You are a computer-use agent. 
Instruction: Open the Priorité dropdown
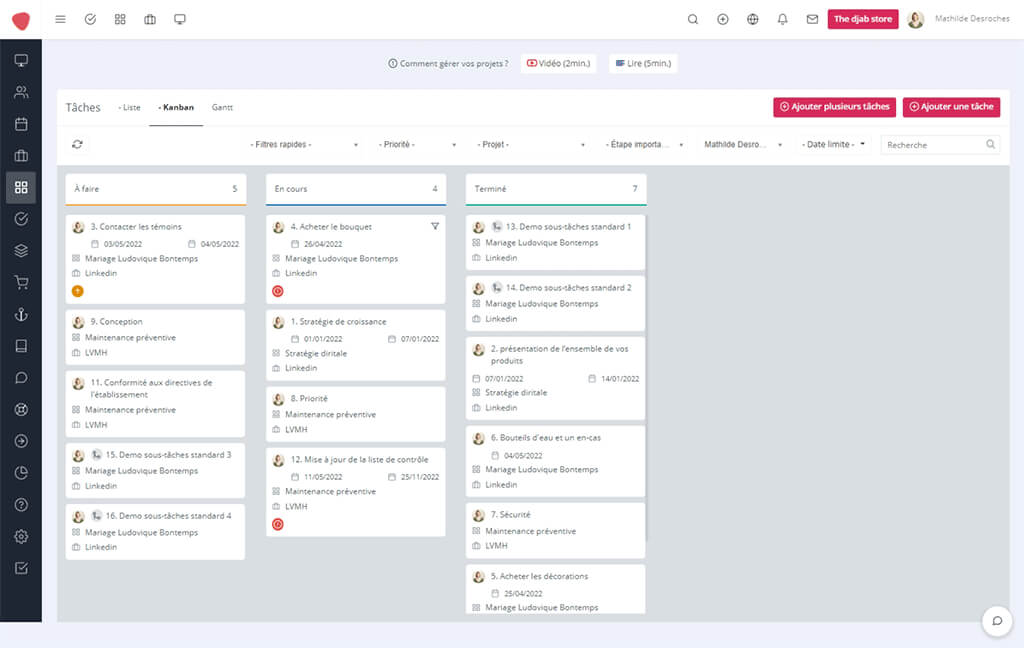click(x=418, y=144)
